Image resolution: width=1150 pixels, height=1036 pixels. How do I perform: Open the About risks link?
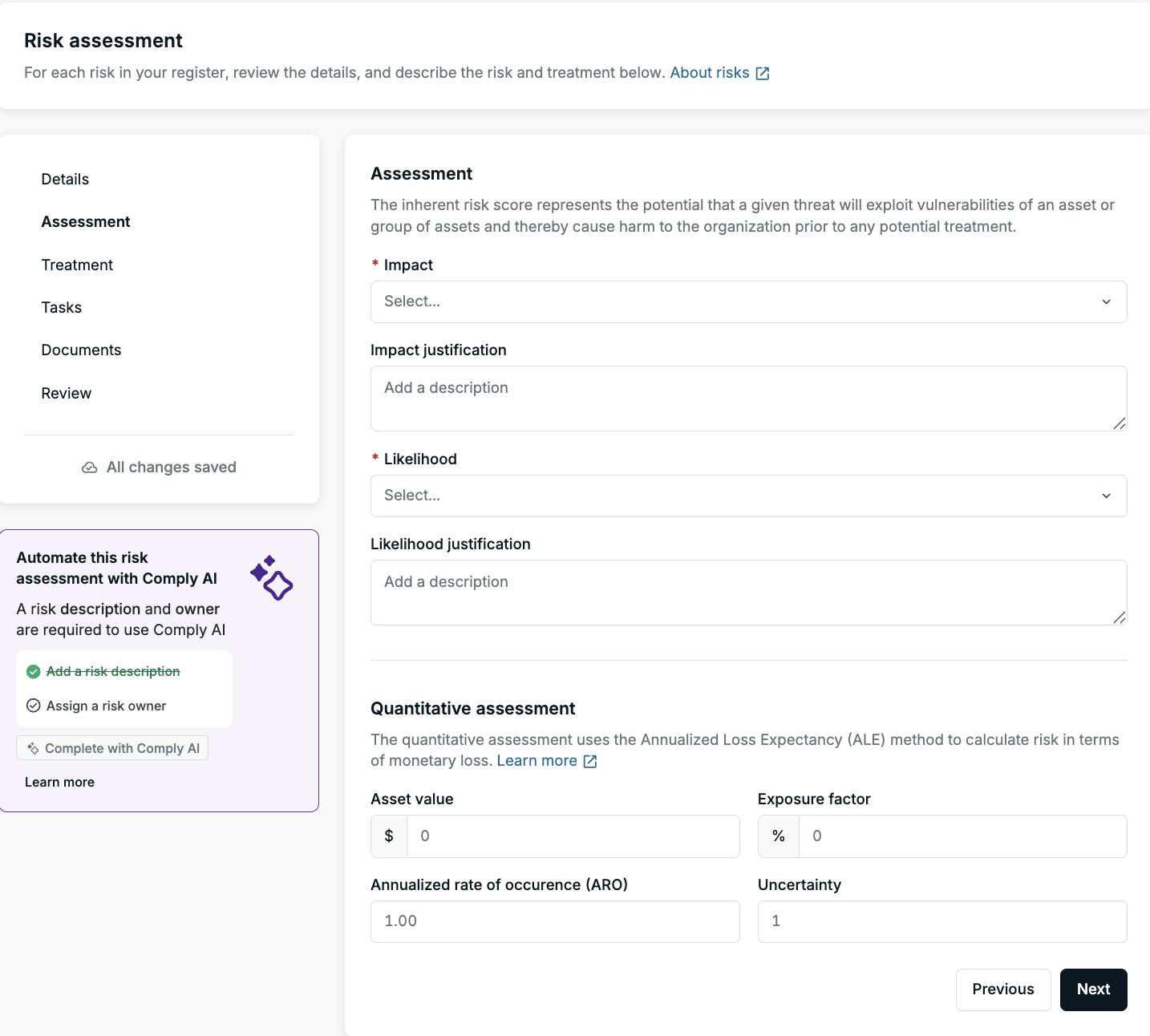[x=710, y=73]
